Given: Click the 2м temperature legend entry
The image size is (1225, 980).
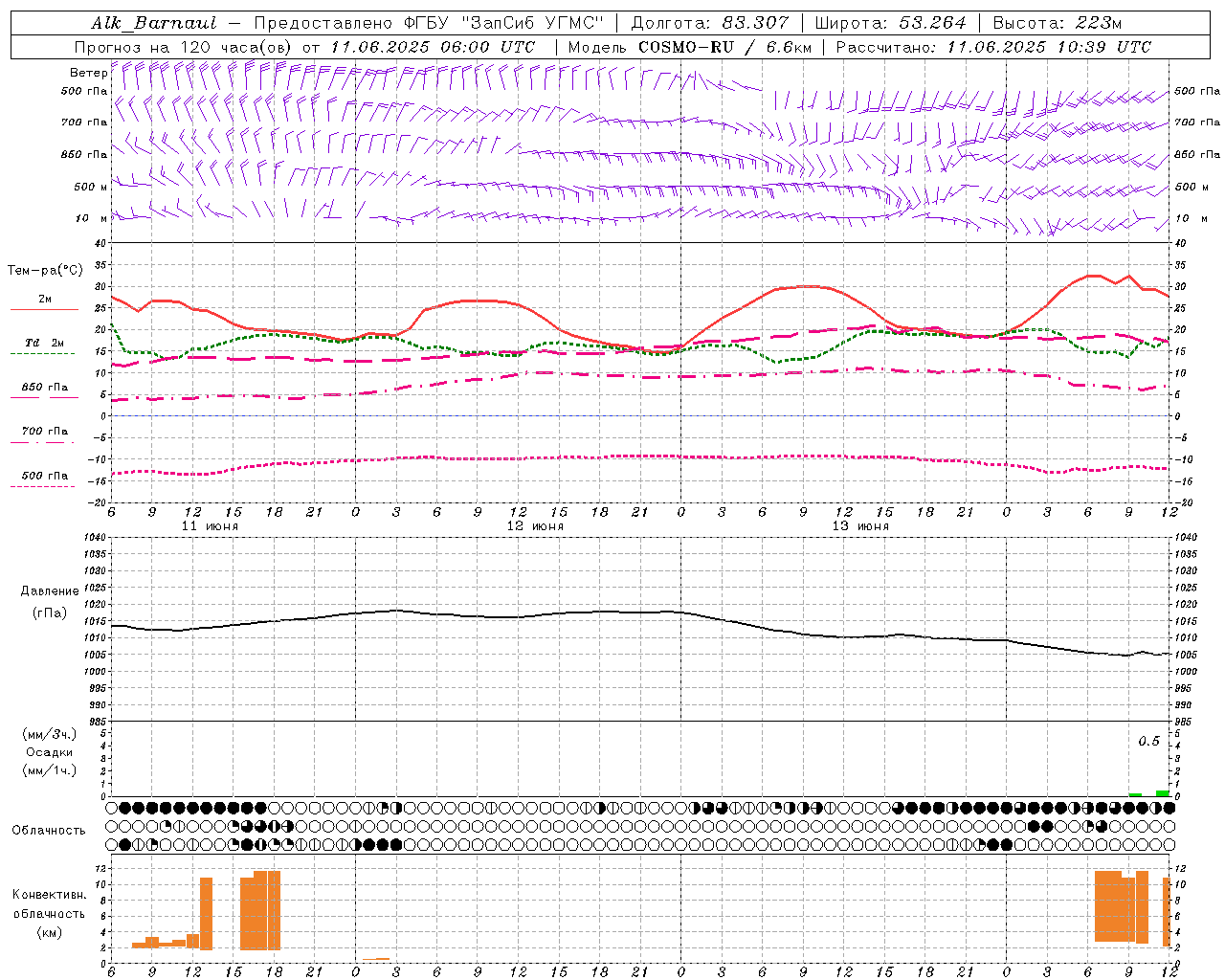Looking at the screenshot, I should [45, 299].
